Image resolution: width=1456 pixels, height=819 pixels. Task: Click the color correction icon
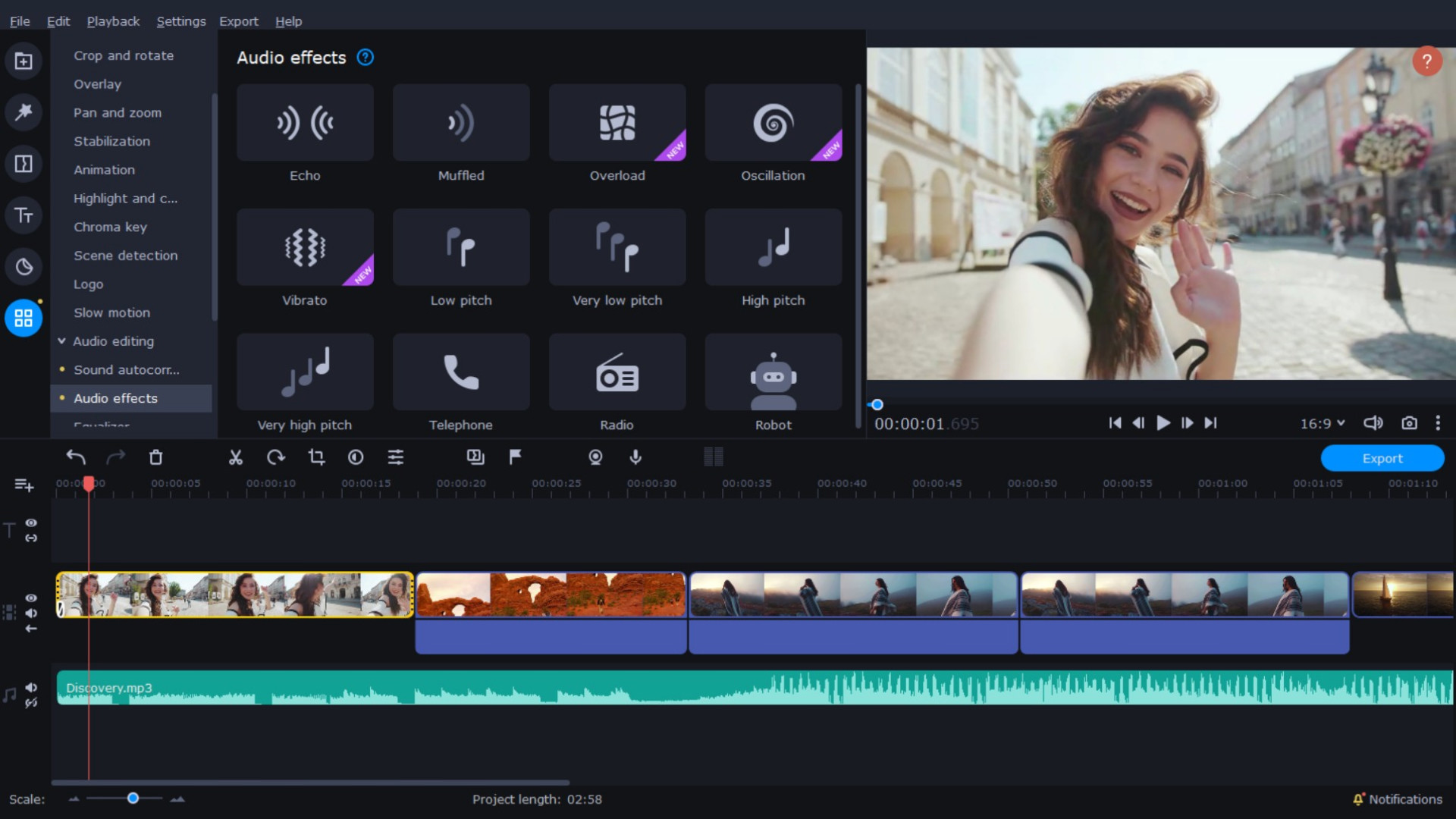tap(356, 457)
